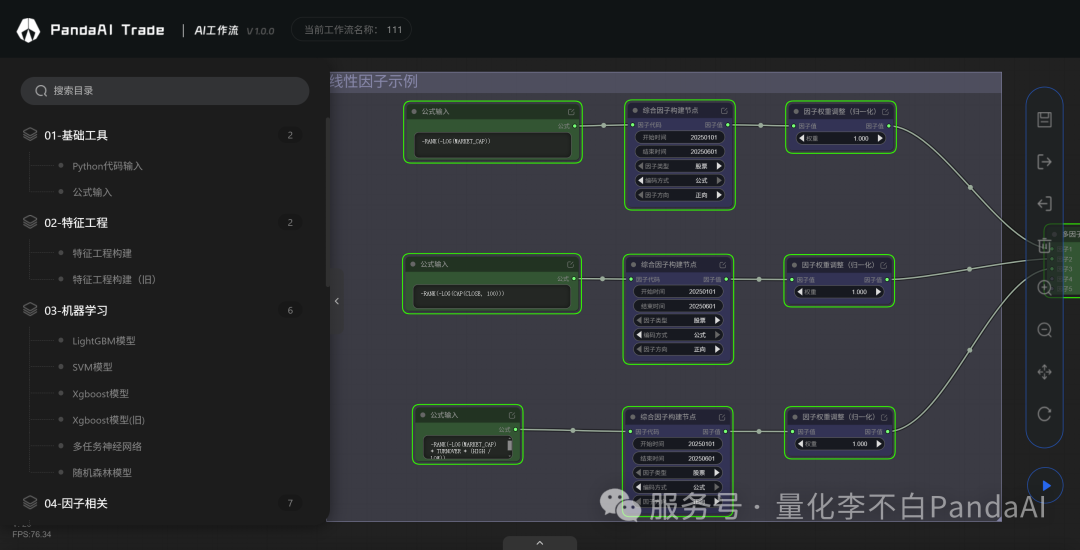
Task: Select LightGBM模型 in the directory tree
Action: [104, 341]
